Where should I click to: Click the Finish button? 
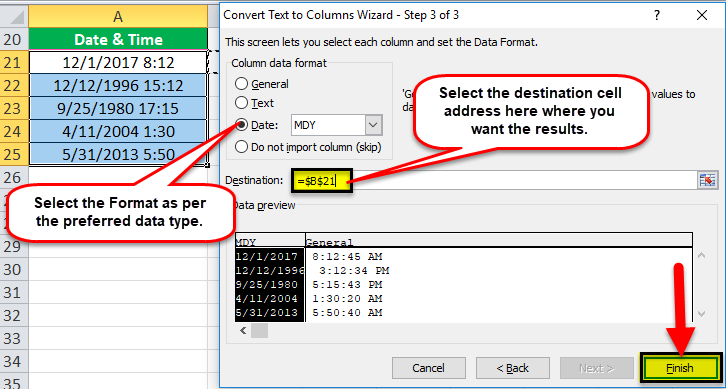click(680, 368)
